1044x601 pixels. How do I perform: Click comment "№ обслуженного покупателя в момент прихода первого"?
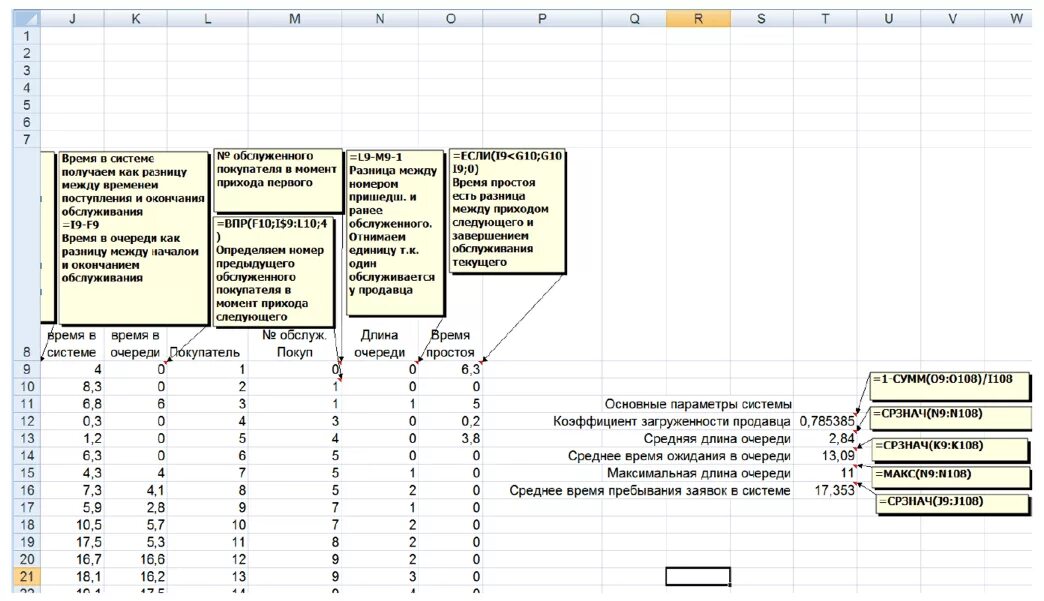pos(277,180)
